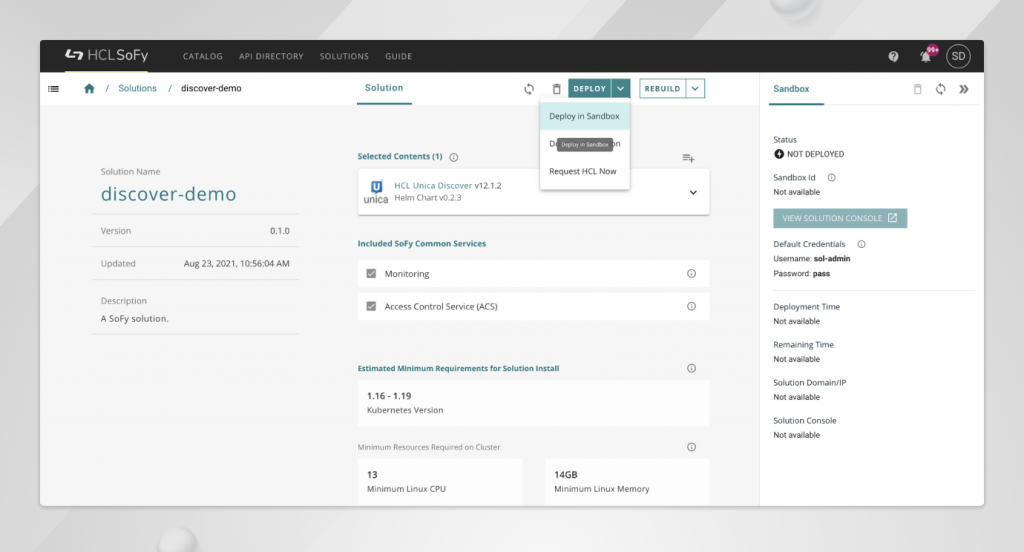Open the Rebuild dropdown arrow

695,89
